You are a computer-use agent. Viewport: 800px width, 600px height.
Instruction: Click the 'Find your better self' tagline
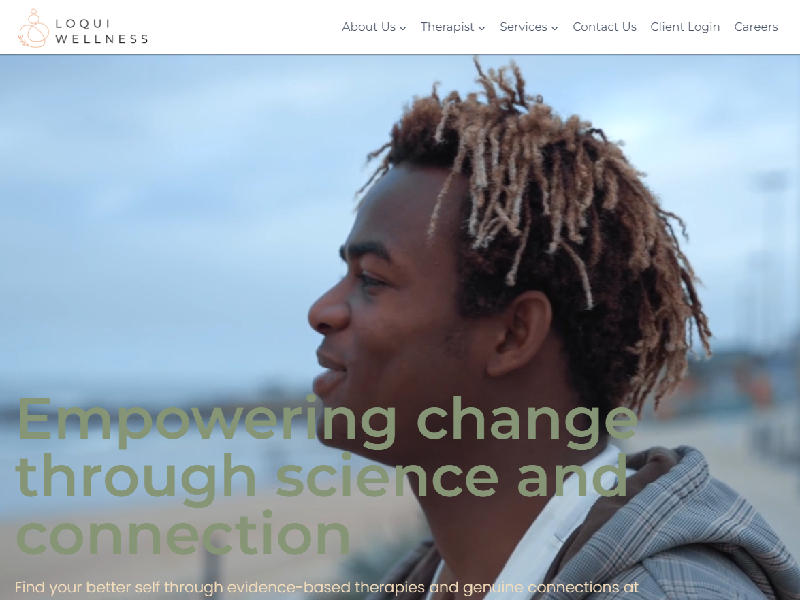coord(327,587)
